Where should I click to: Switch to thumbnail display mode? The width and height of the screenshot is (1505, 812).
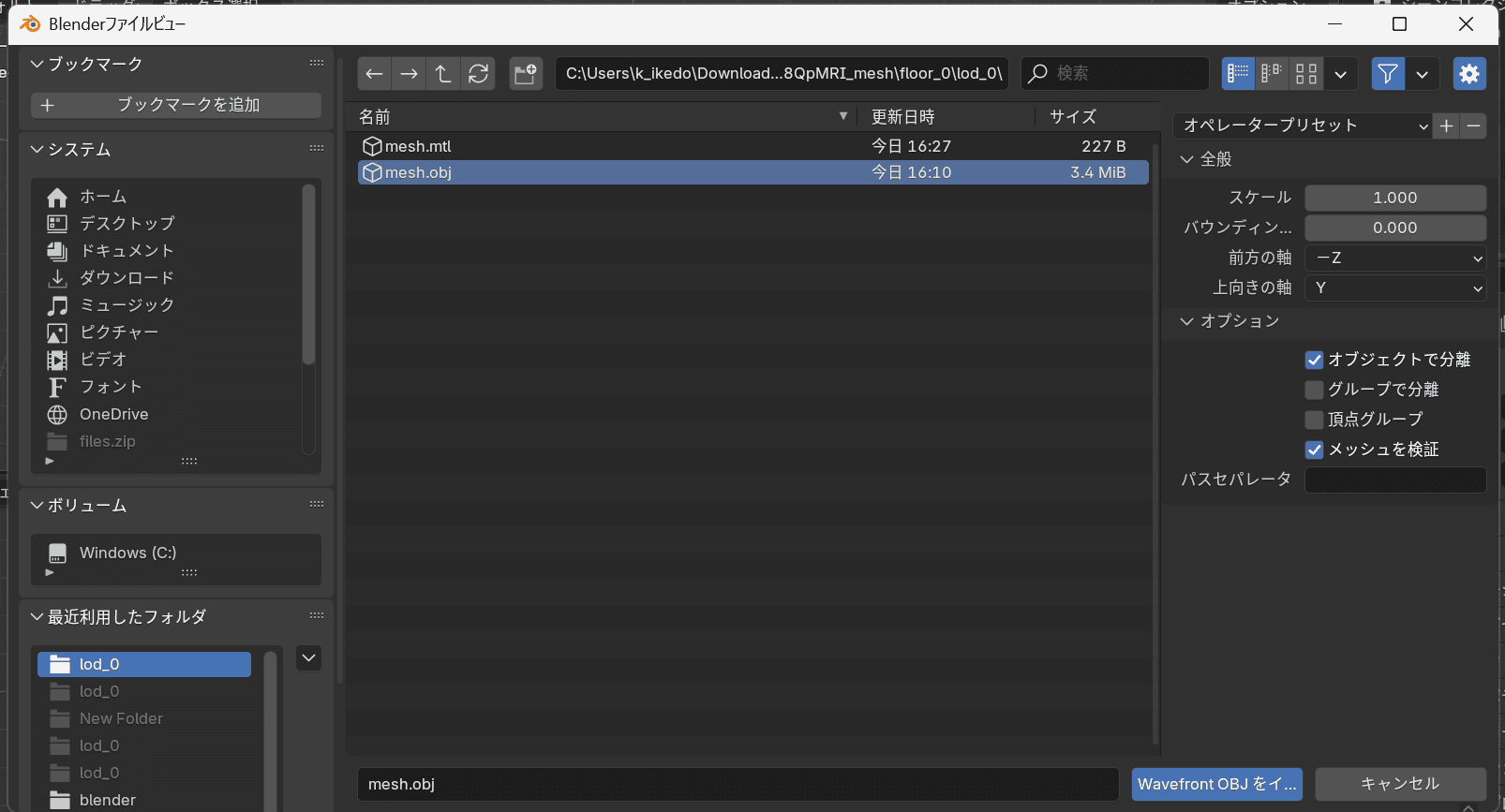[x=1306, y=74]
